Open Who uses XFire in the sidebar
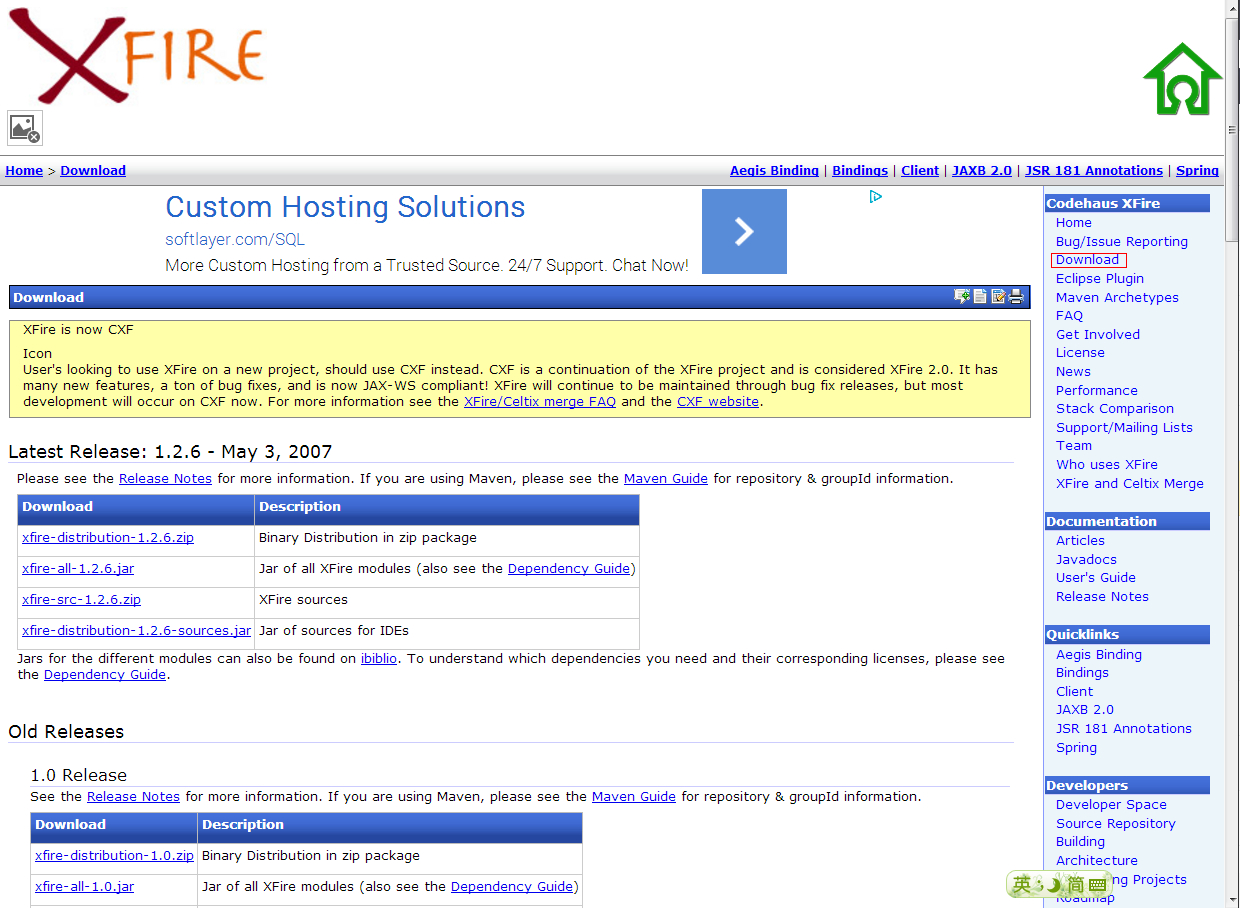The height and width of the screenshot is (908, 1240). click(1107, 465)
